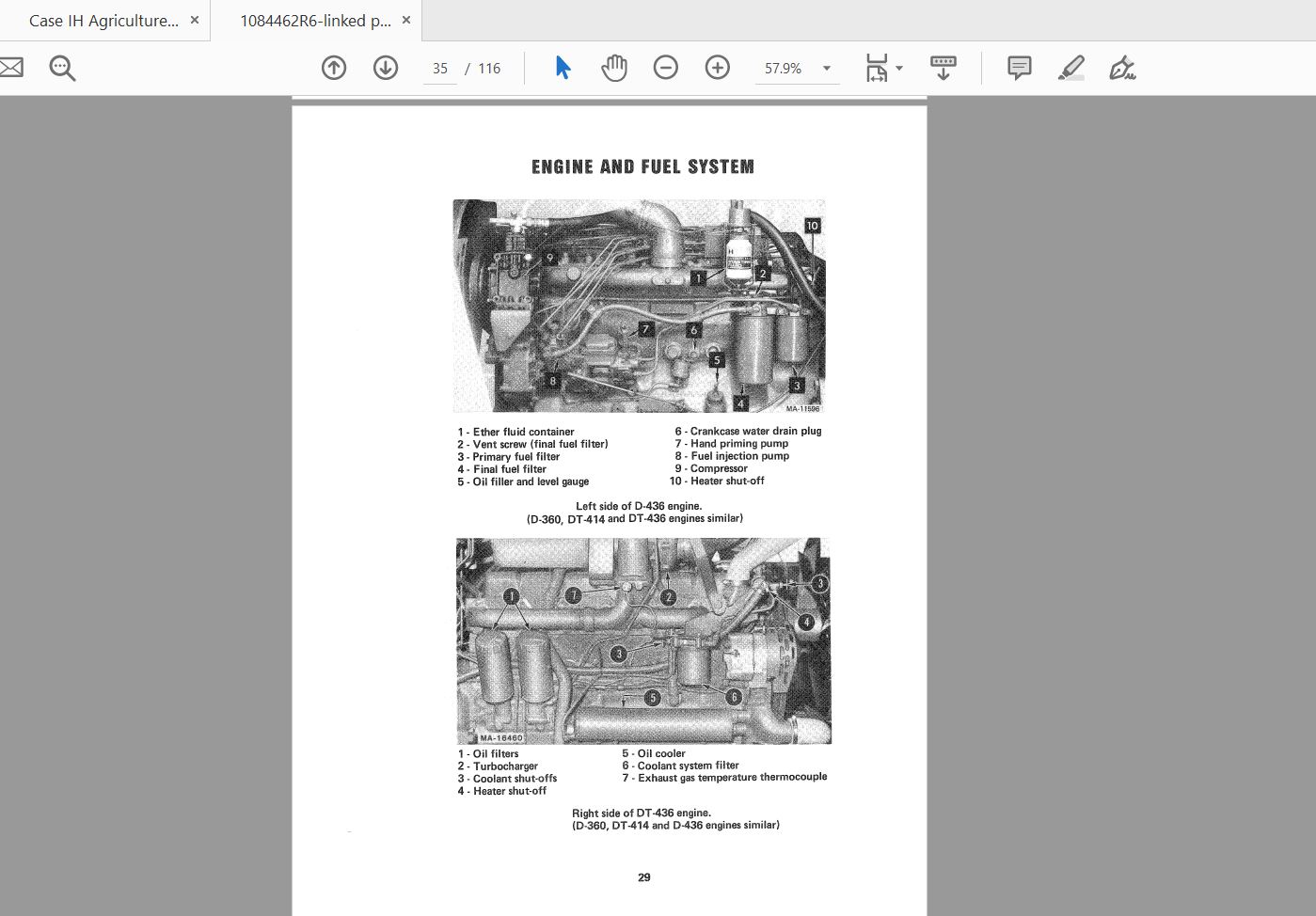The height and width of the screenshot is (916, 1316).
Task: Click '6 - Coolant system filter' text
Action: (x=680, y=766)
